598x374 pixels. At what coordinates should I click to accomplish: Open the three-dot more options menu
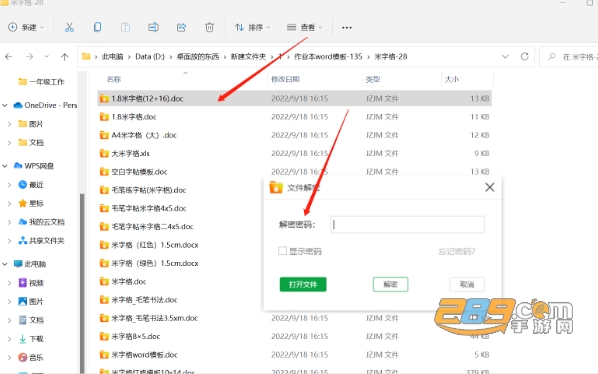[347, 27]
